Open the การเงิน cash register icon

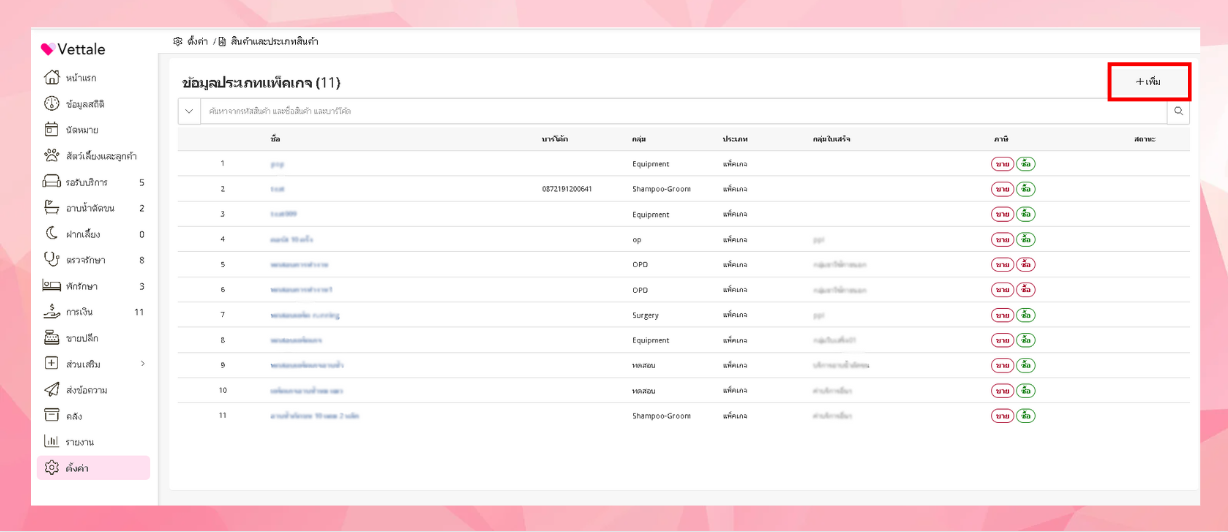point(52,312)
